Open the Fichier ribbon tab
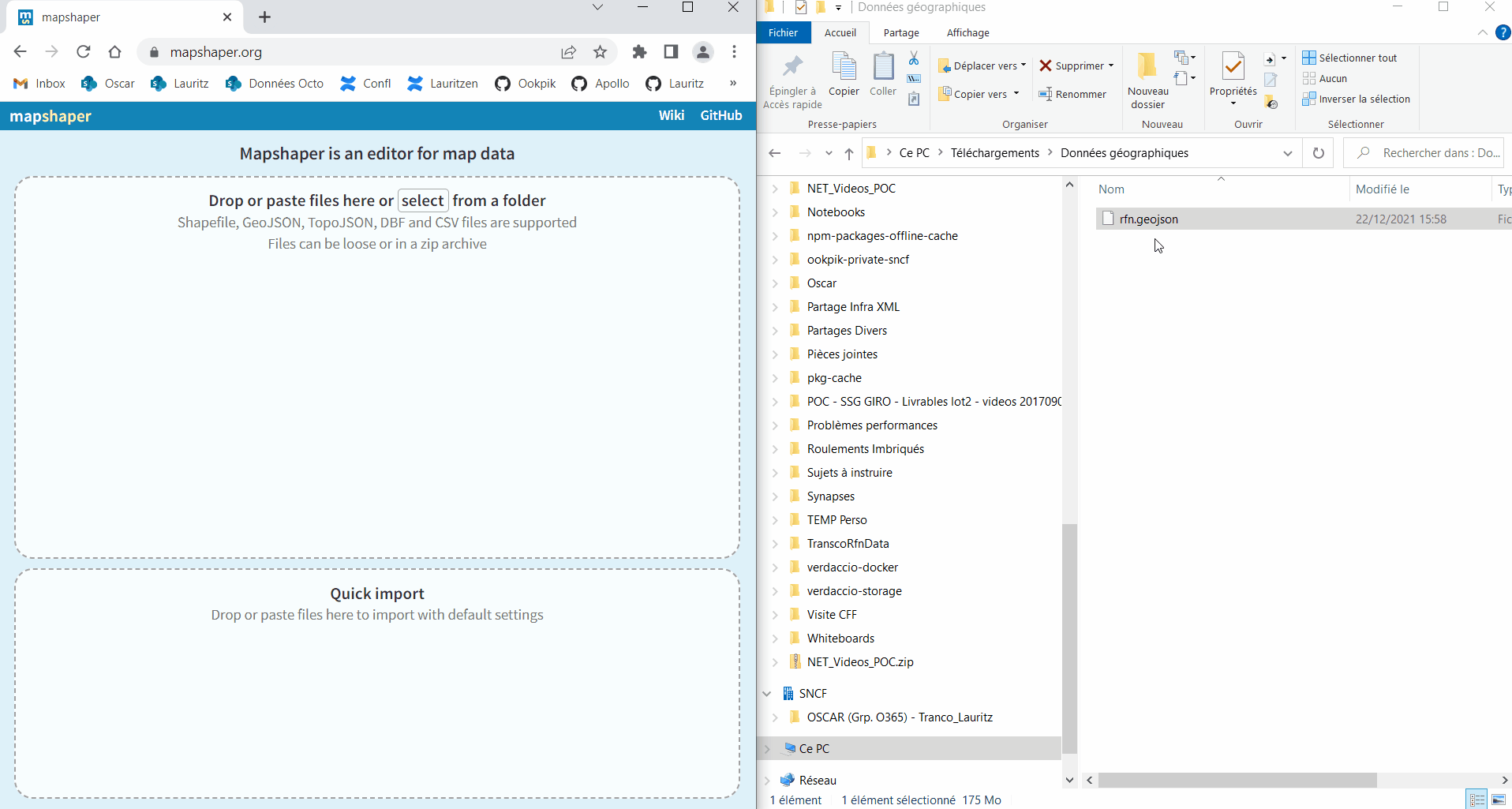This screenshot has height=809, width=1512. (783, 32)
